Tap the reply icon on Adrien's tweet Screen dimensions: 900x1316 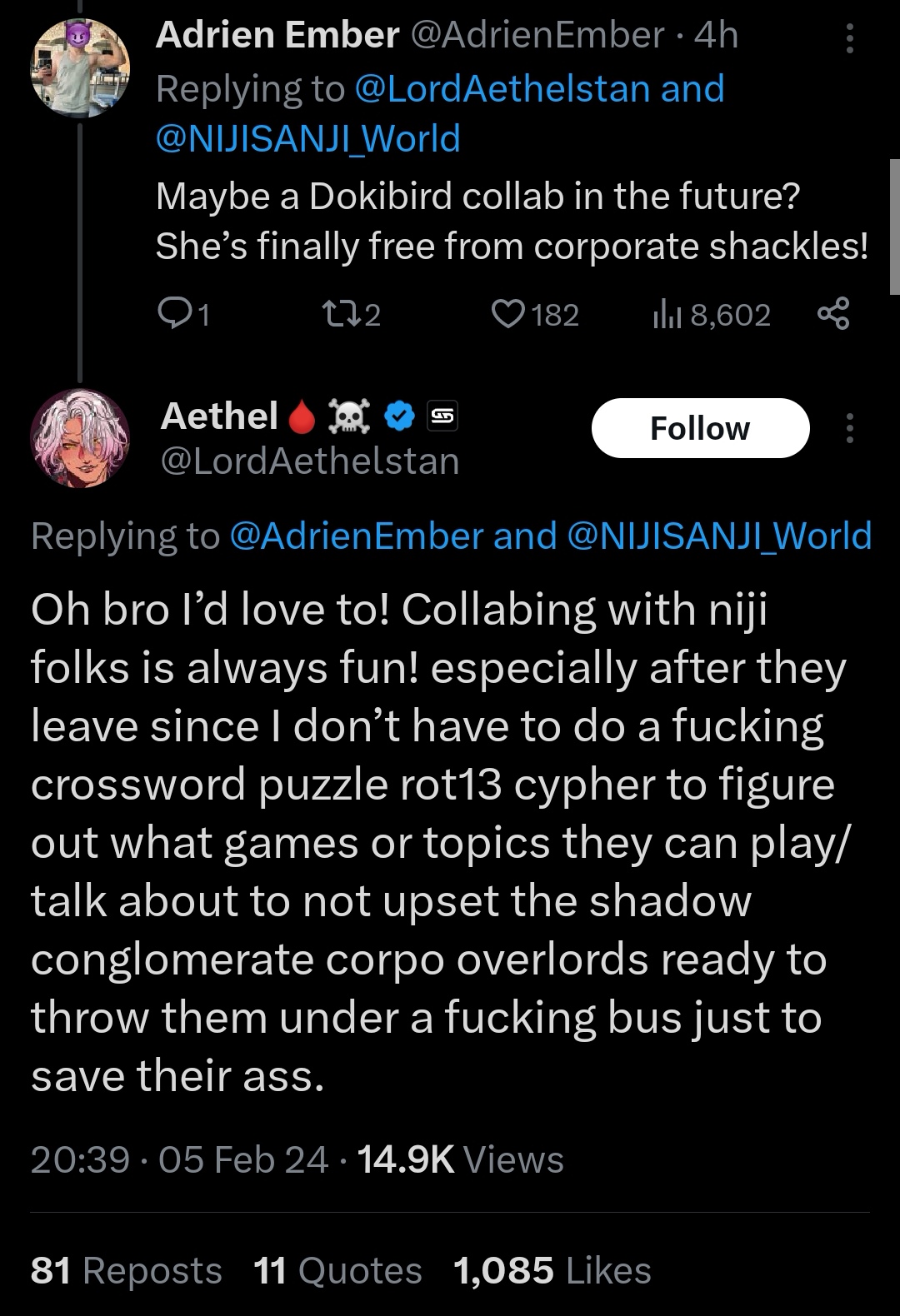pos(172,314)
